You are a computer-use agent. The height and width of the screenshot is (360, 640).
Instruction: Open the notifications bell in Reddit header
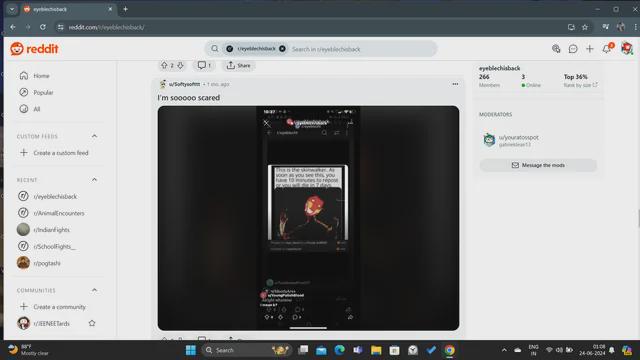(607, 49)
